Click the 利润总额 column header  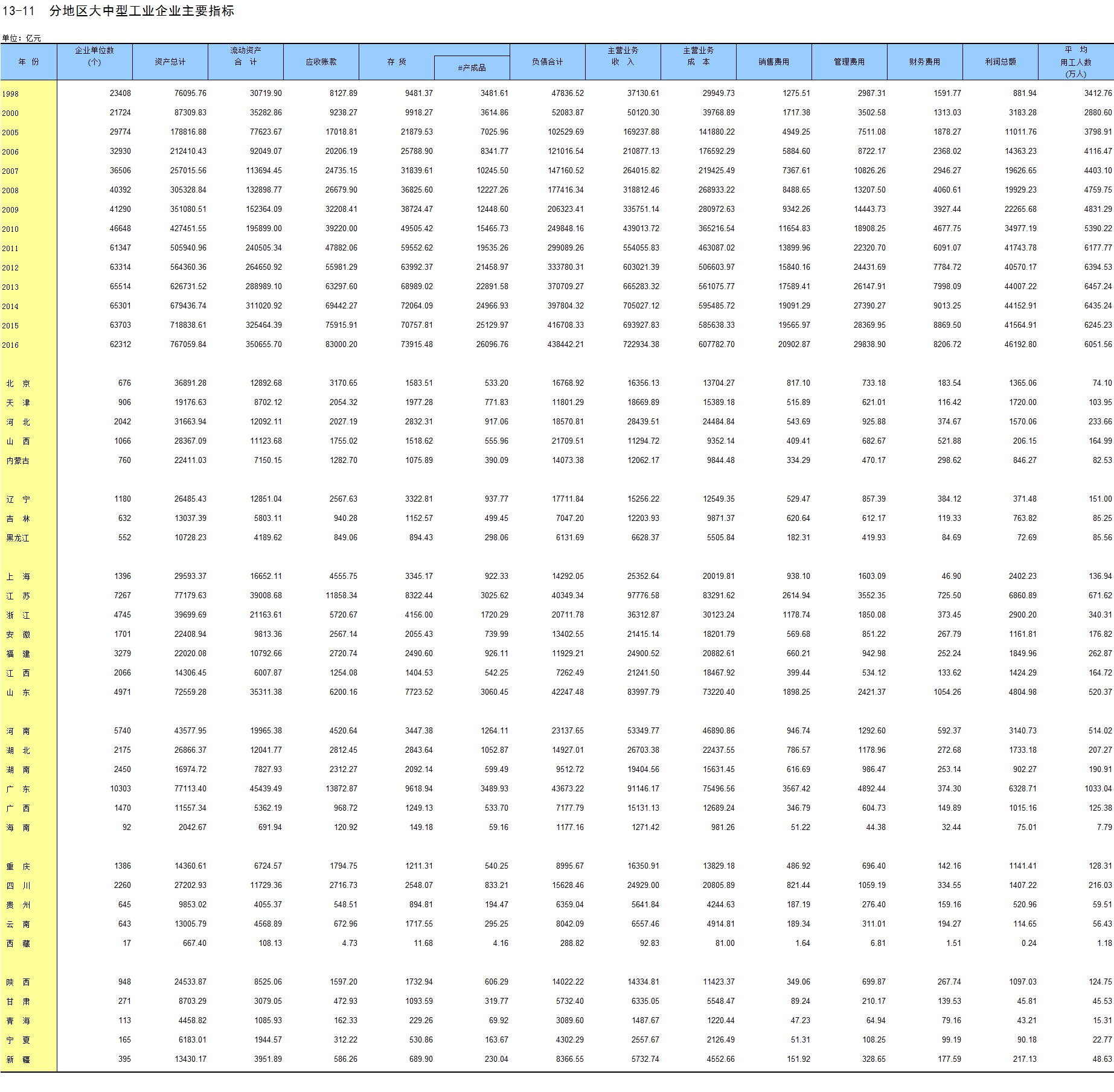pyautogui.click(x=1000, y=62)
